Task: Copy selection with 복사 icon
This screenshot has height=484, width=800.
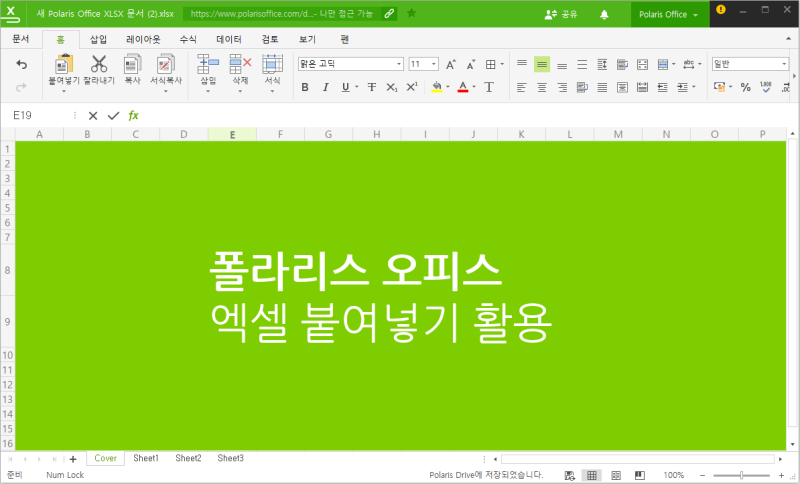Action: 132,64
